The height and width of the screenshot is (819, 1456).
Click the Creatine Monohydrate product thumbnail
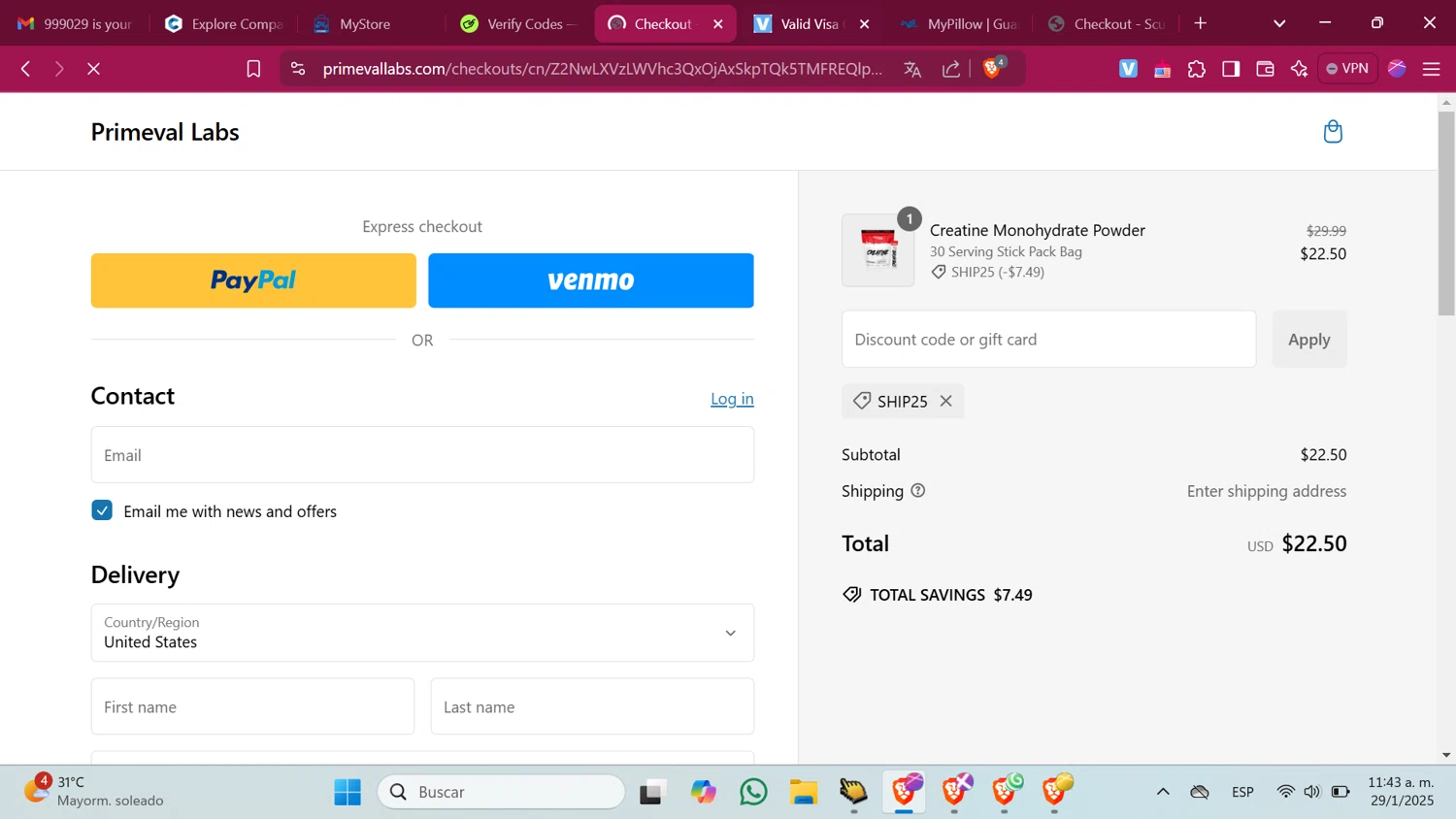pos(877,250)
